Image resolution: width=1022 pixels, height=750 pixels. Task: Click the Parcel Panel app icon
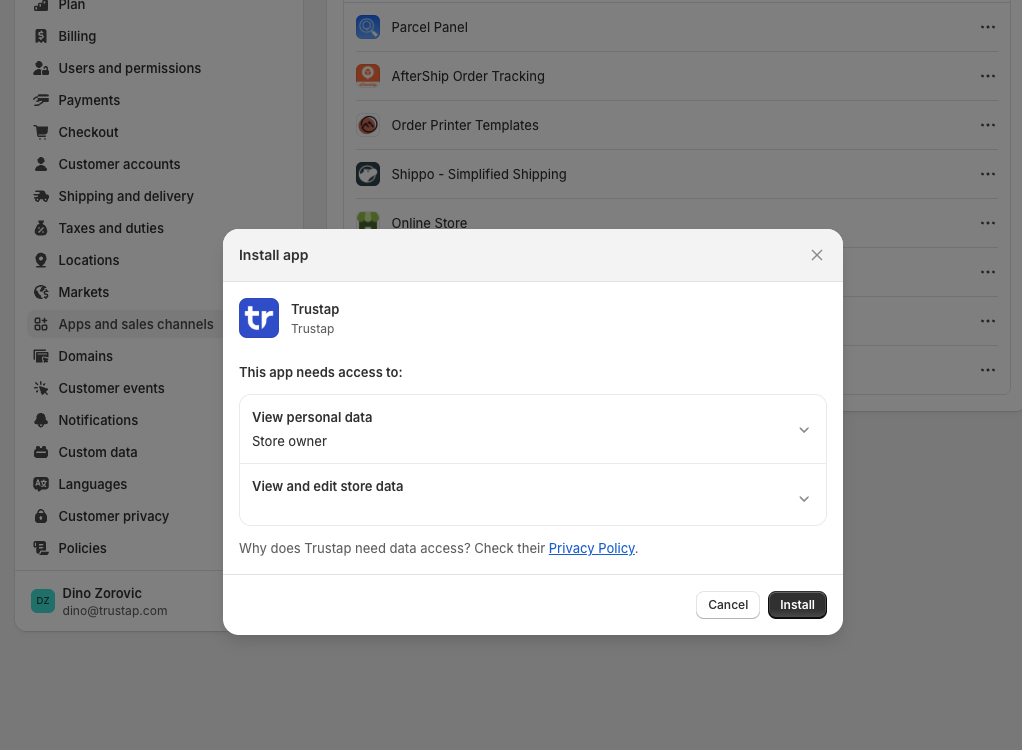[x=368, y=27]
